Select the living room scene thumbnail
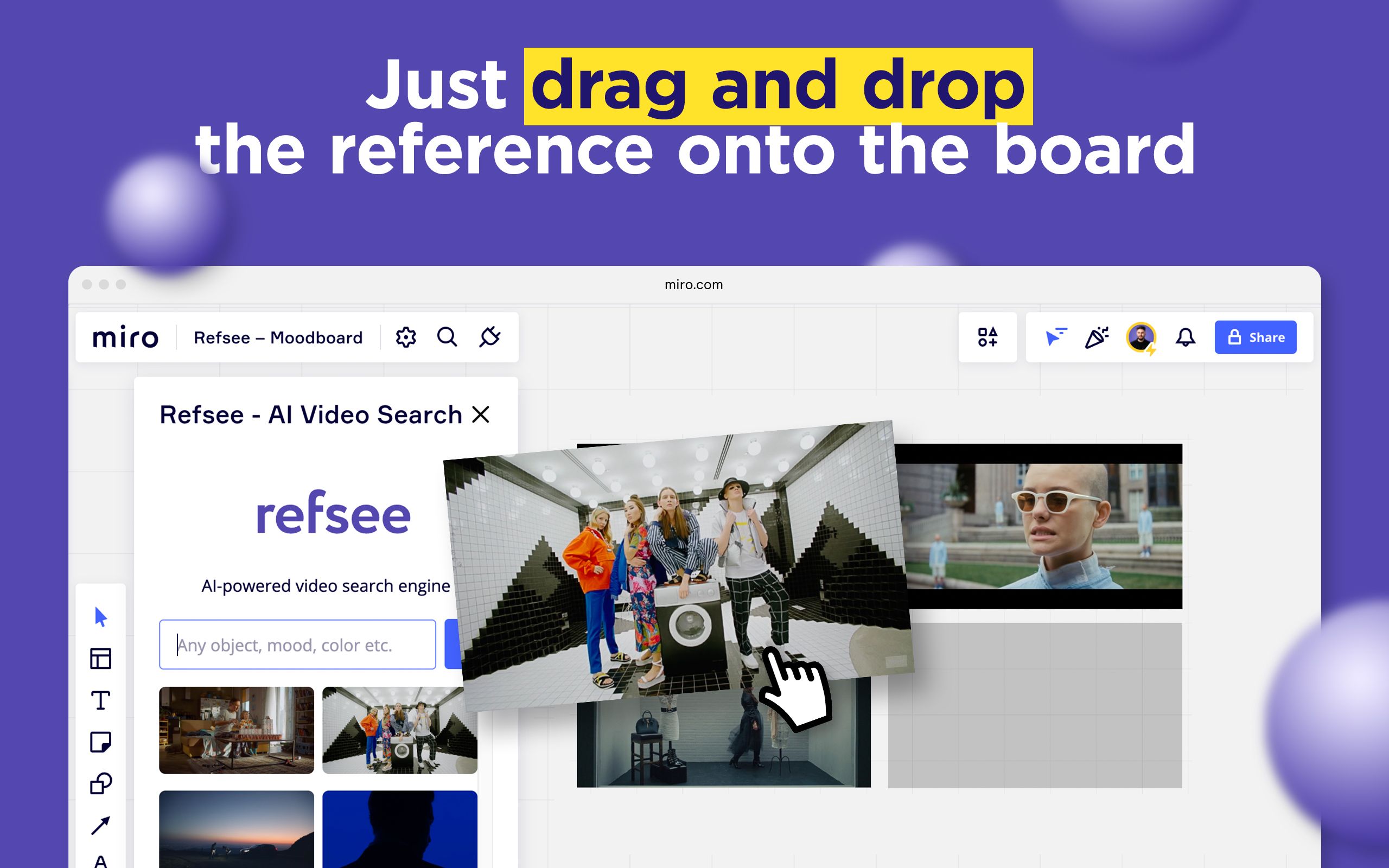 pos(237,730)
